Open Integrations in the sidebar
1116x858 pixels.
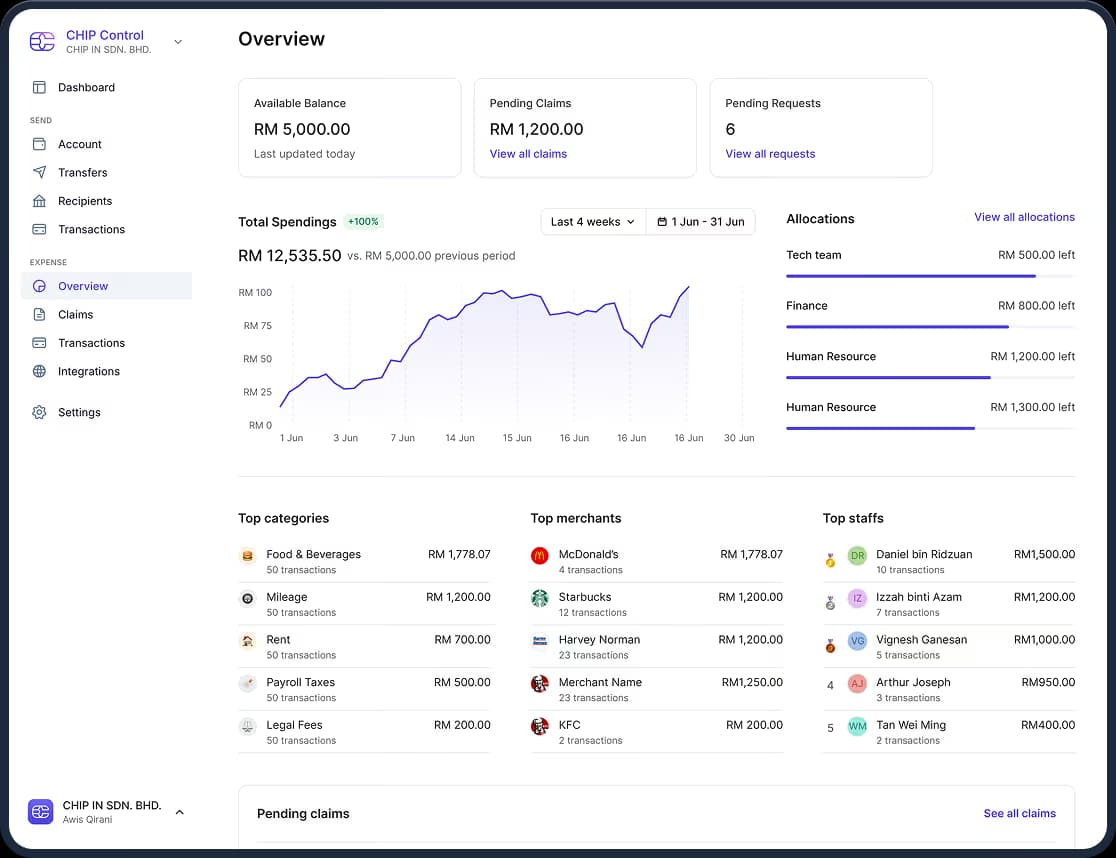point(107,371)
